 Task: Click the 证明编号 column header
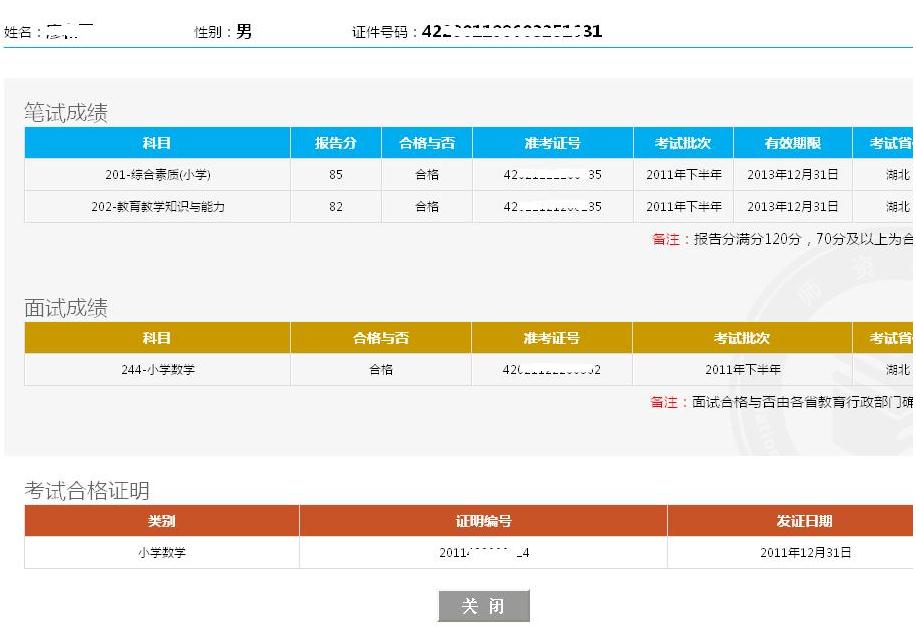482,520
